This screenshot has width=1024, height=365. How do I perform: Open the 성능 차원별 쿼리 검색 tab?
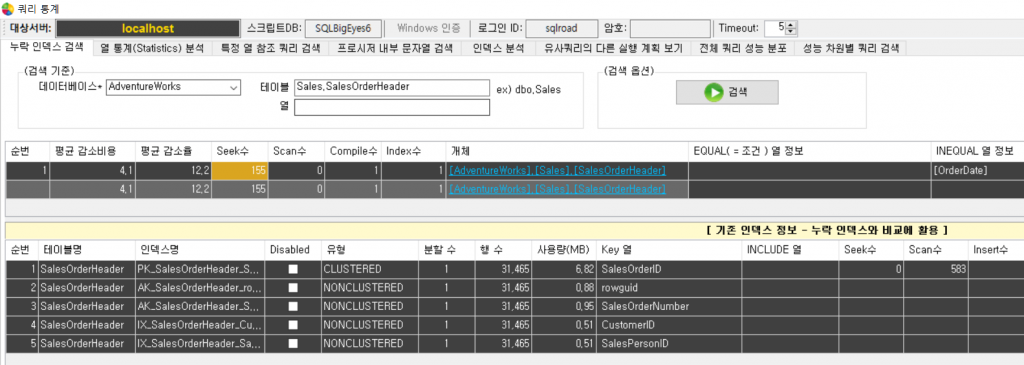coord(850,48)
